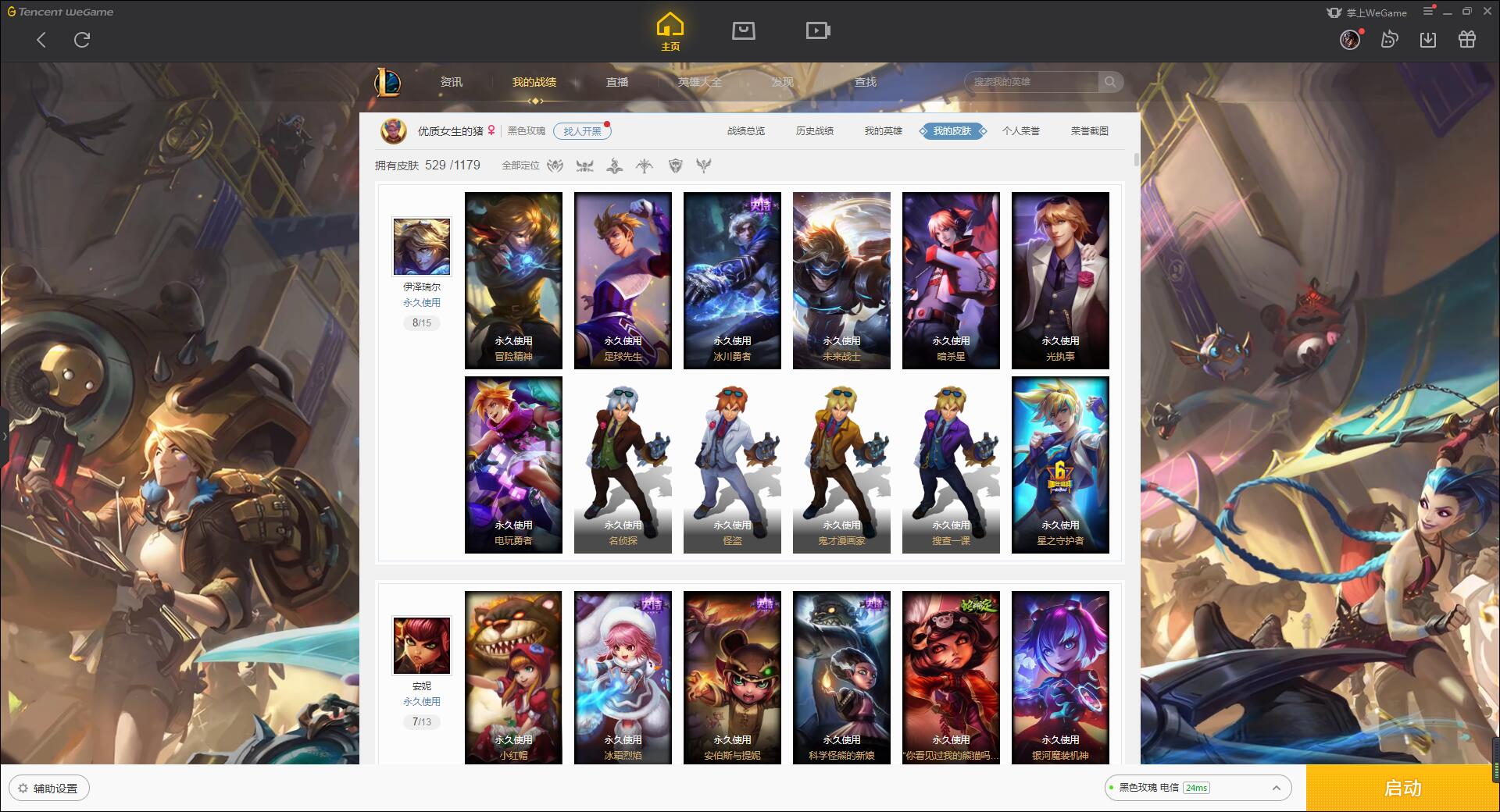Open the 直播 live tab
1500x812 pixels.
(617, 82)
